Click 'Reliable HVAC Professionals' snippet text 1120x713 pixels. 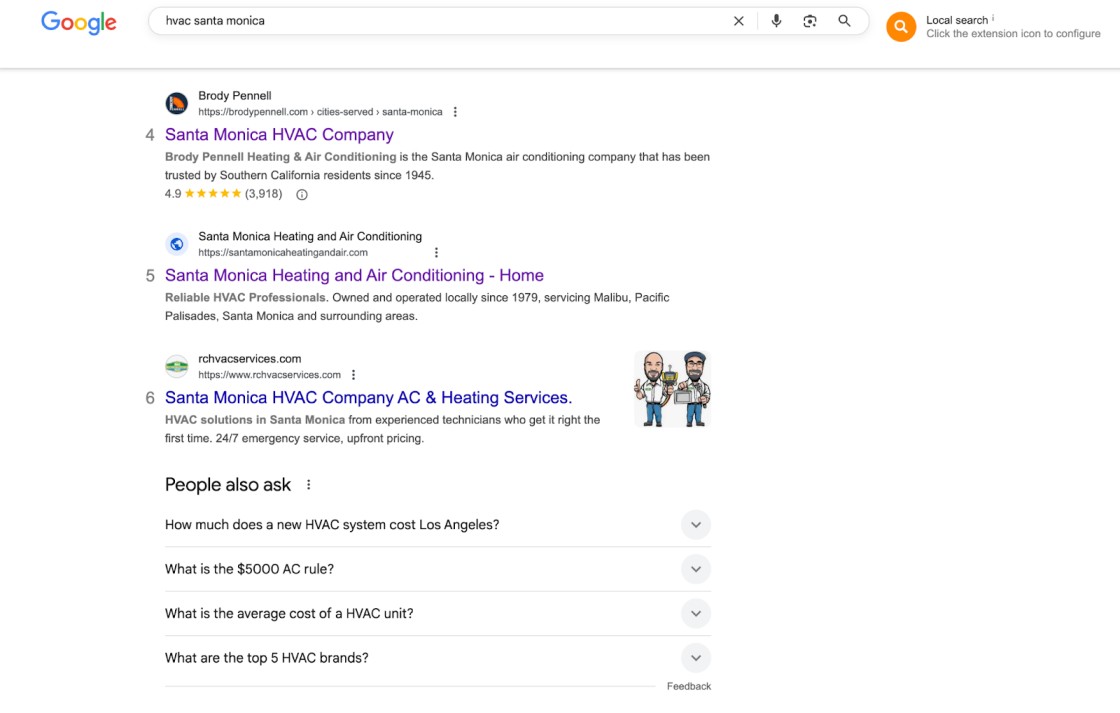246,297
